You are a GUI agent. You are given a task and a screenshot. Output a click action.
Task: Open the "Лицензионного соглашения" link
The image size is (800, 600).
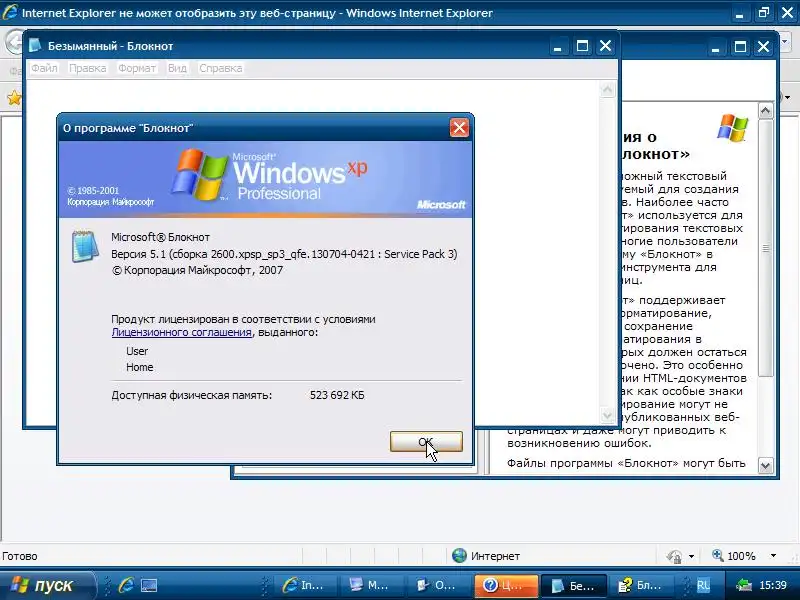182,332
